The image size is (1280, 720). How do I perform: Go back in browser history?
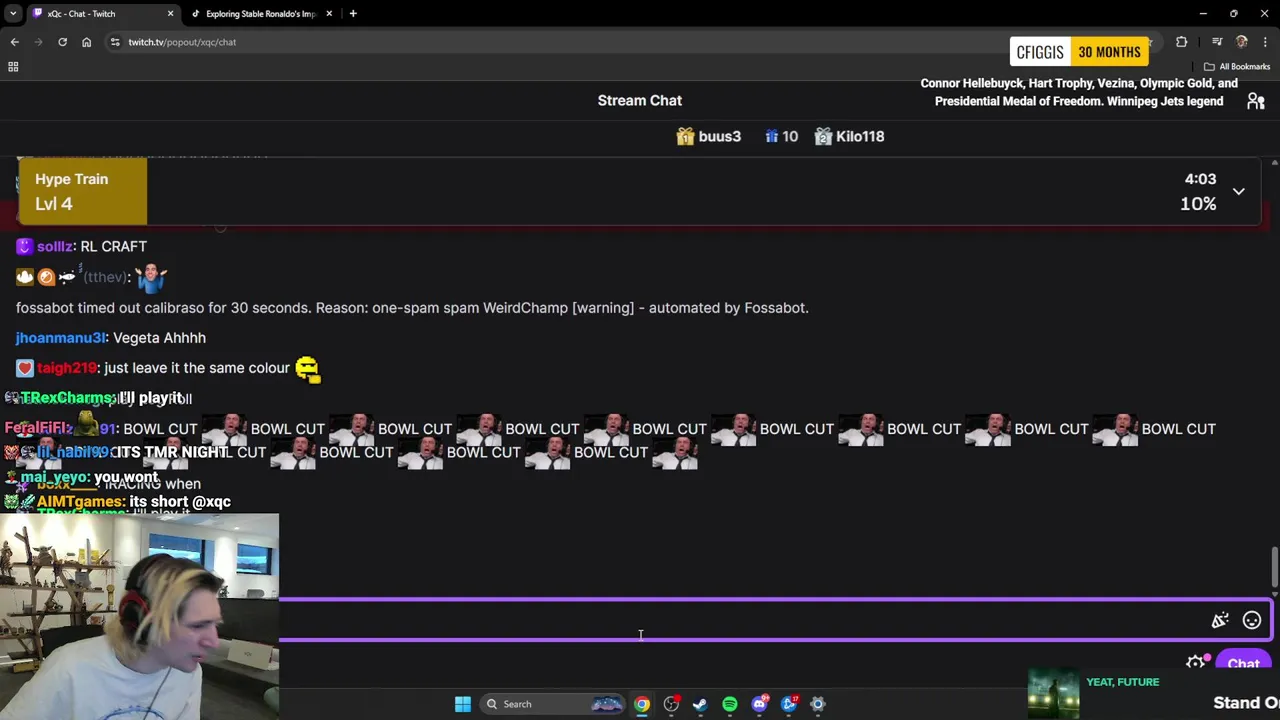[14, 42]
